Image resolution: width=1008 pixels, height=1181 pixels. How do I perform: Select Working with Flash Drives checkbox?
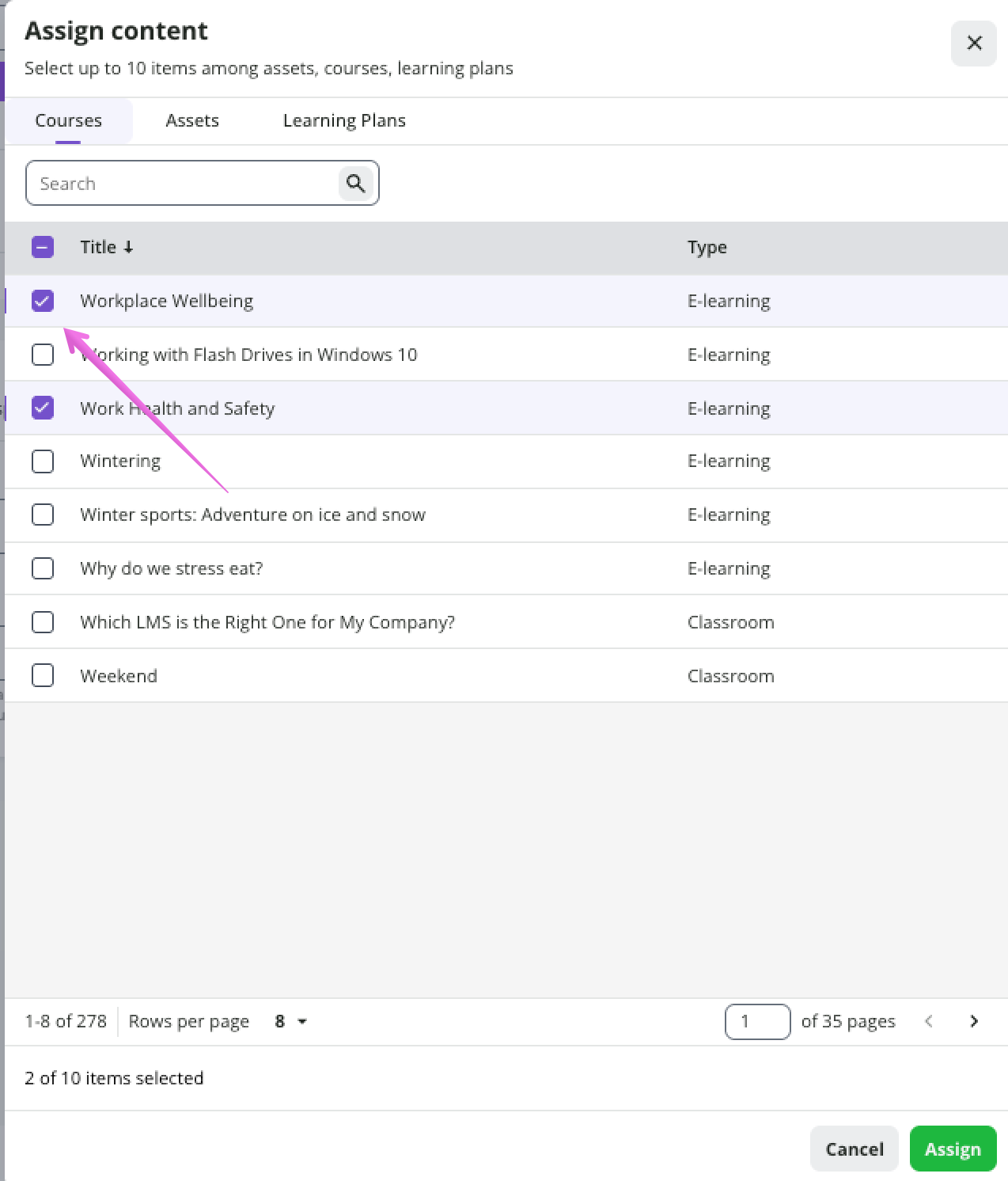pos(43,355)
